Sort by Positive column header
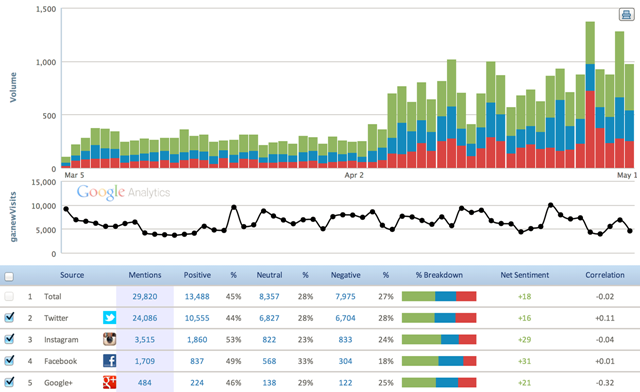Screen dimensions: 640x392 (x=197, y=275)
